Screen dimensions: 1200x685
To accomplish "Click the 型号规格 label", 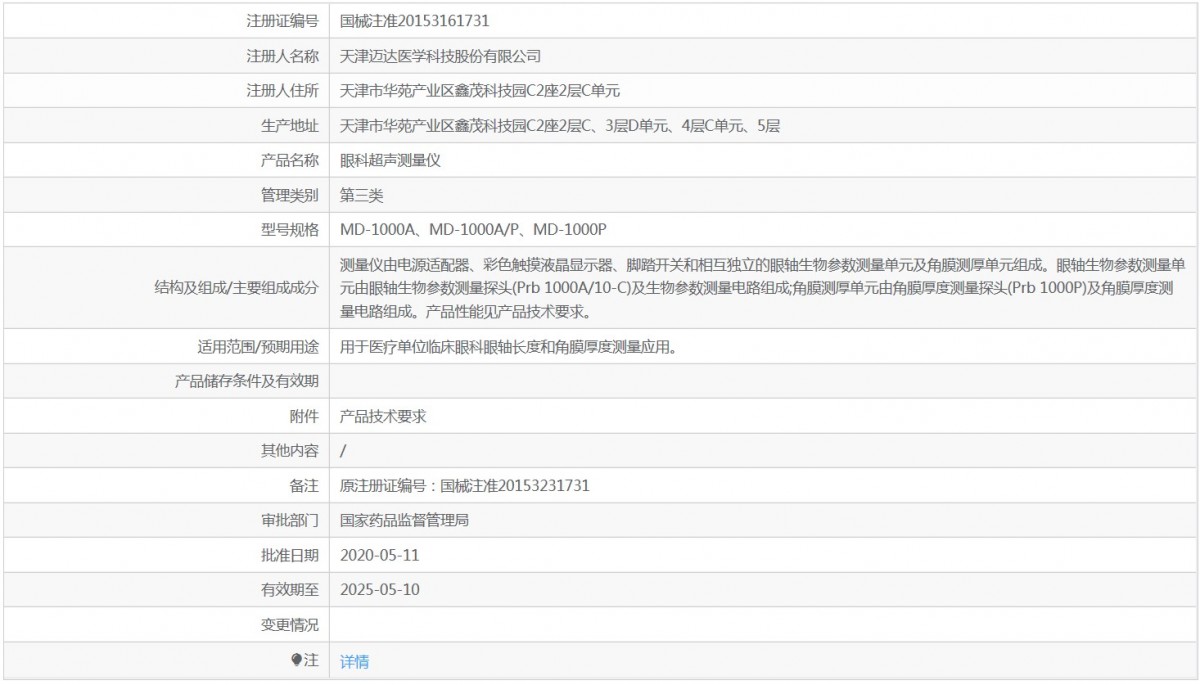I will click(290, 230).
